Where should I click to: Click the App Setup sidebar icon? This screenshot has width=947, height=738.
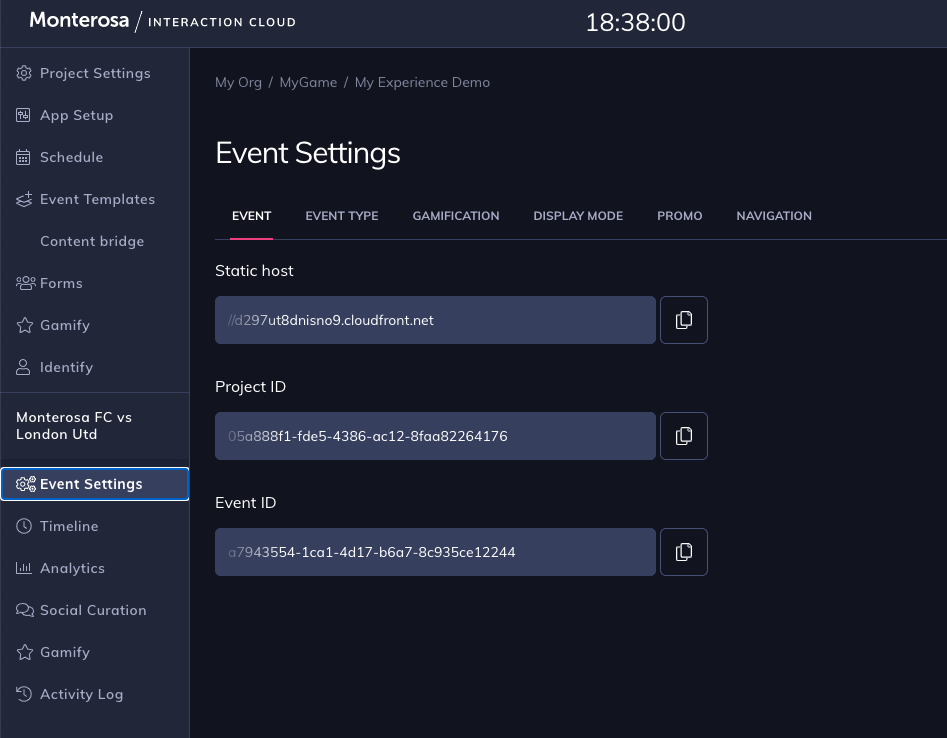pos(24,115)
